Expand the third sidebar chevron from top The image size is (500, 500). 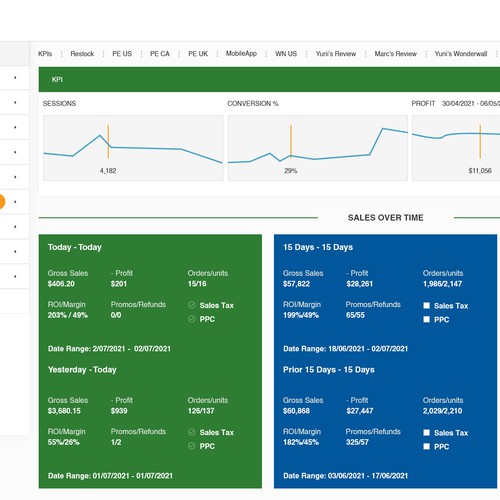(x=15, y=127)
